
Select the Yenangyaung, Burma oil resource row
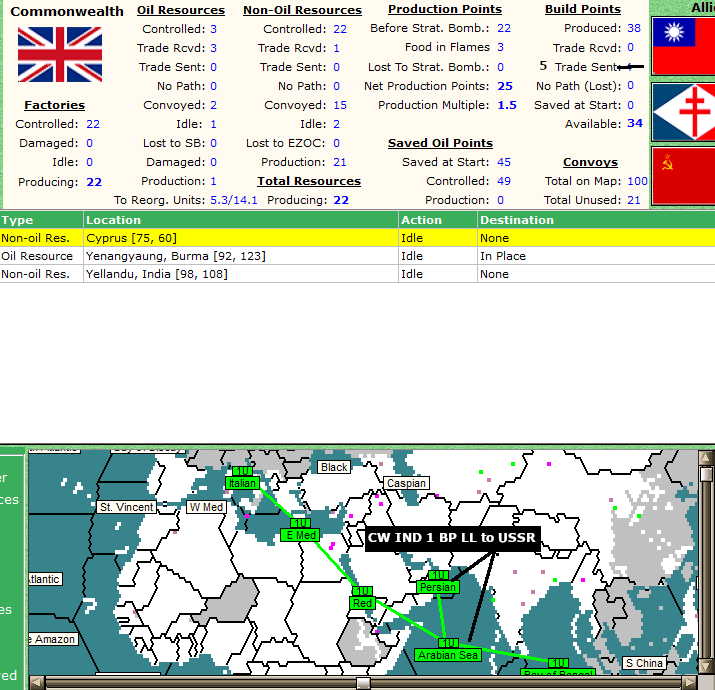[x=358, y=256]
